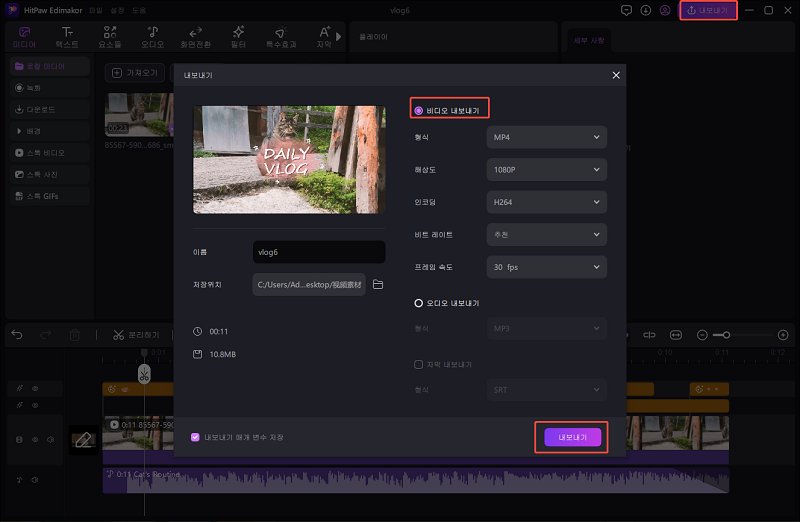Close the 내보내기 export dialog
The width and height of the screenshot is (800, 522).
tap(616, 75)
